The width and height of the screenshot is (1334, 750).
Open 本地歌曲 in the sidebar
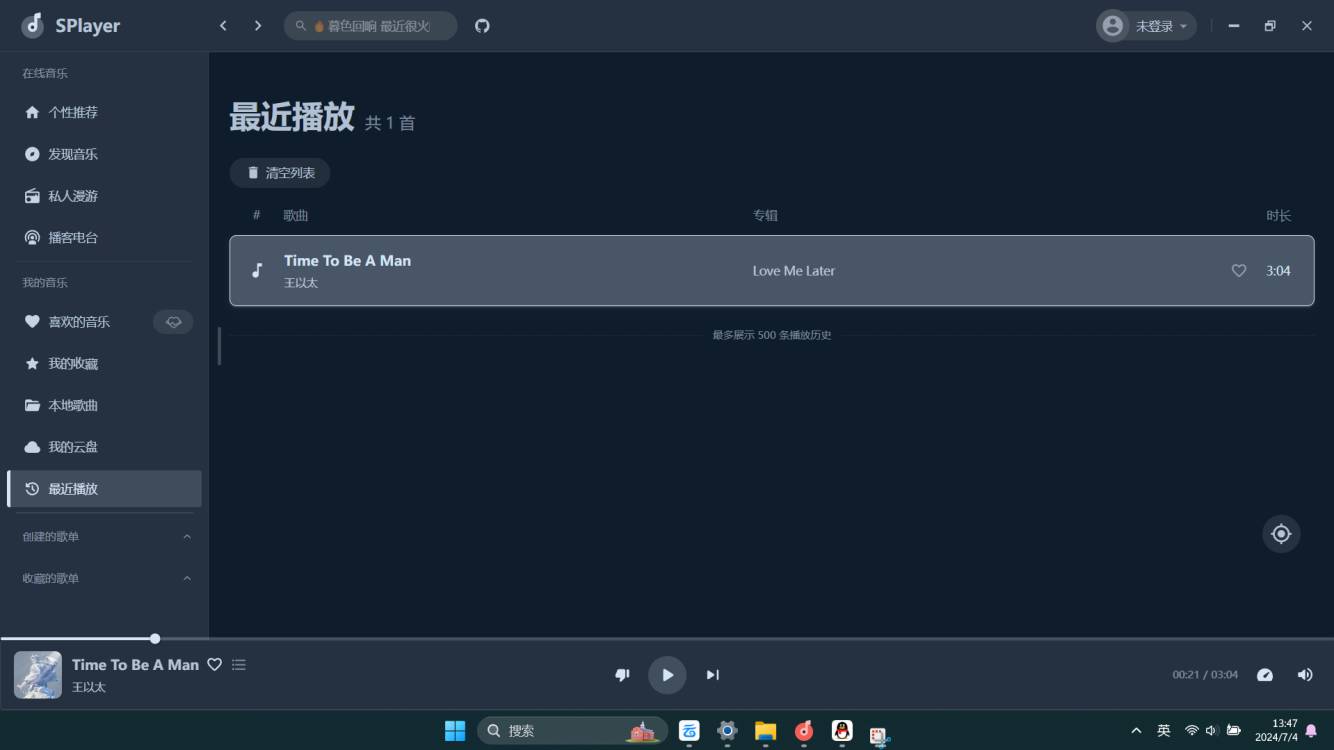[73, 405]
